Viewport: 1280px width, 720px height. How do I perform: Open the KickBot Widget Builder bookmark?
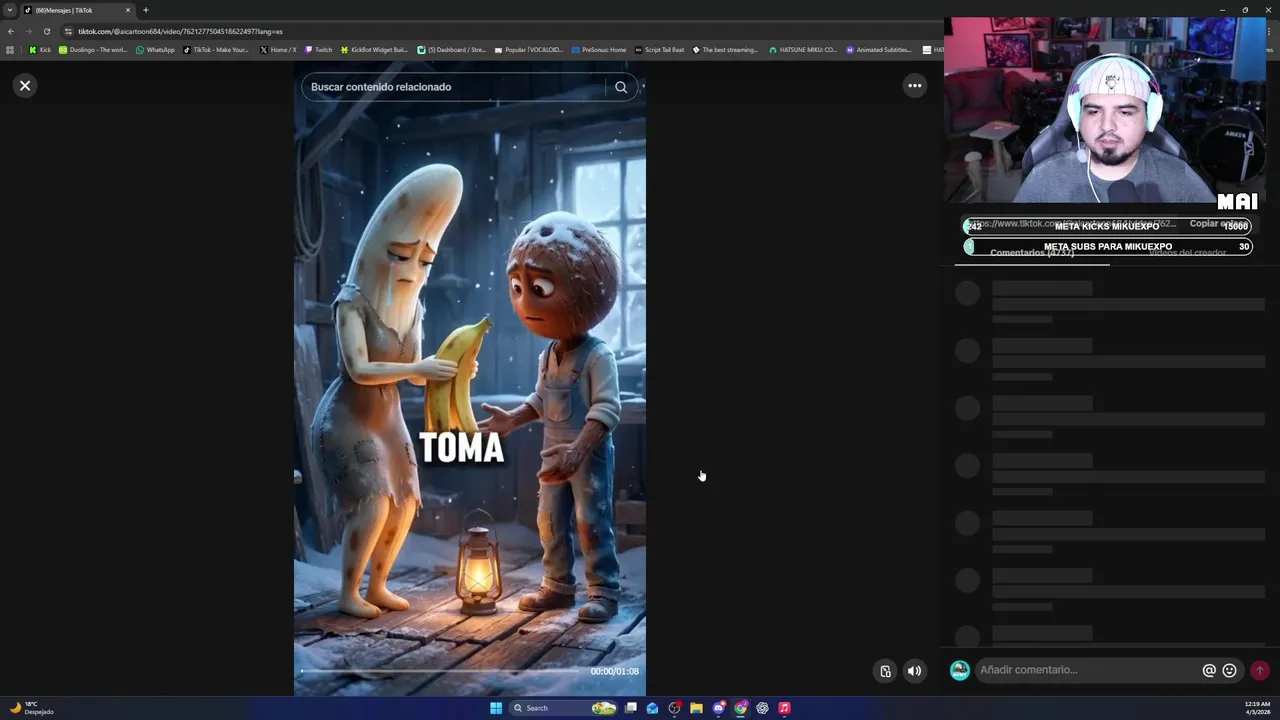point(374,50)
